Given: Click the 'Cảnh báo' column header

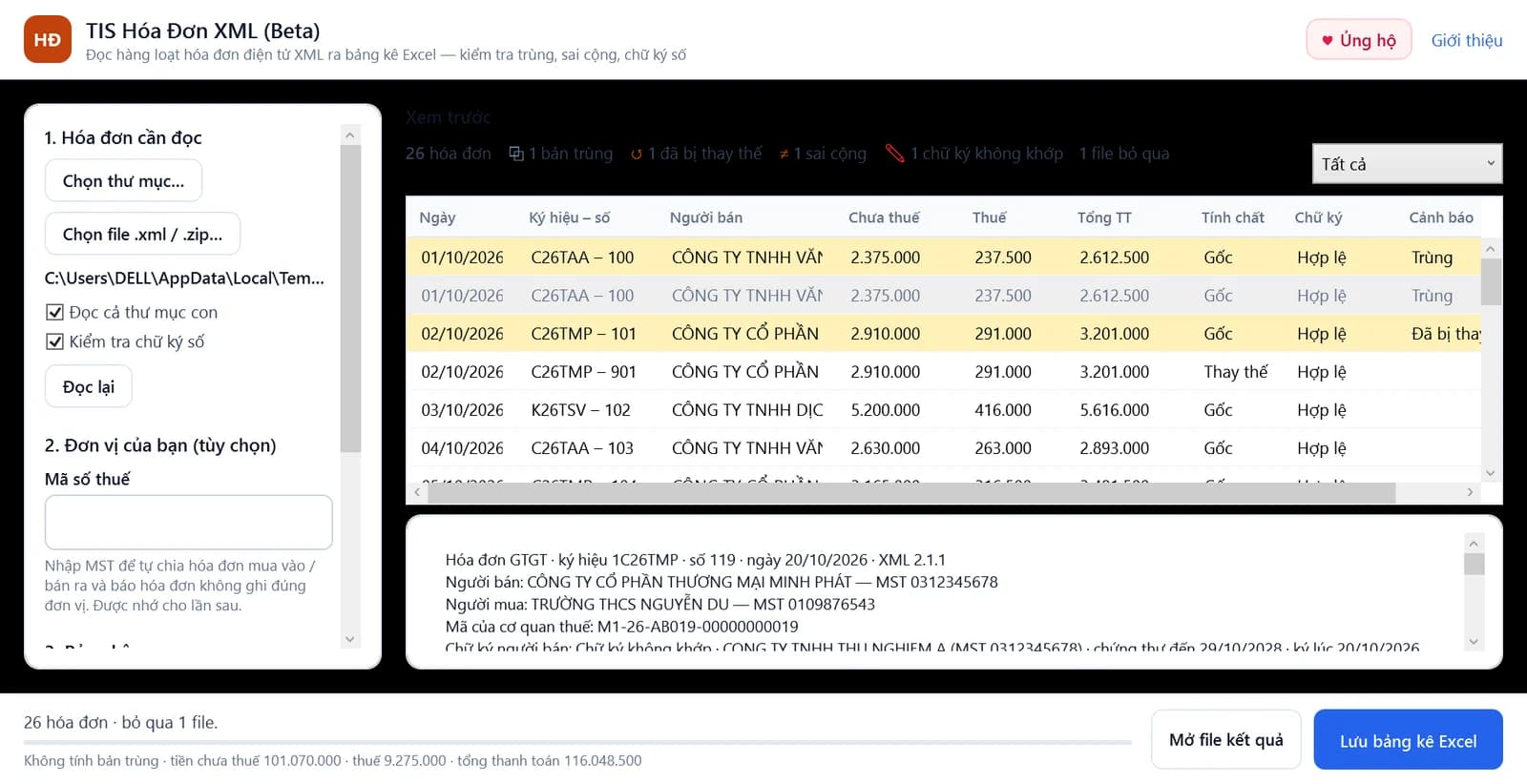Looking at the screenshot, I should (1441, 217).
